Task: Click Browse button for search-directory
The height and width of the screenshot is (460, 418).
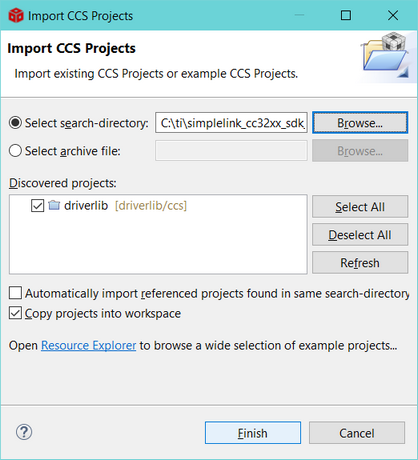Action: pyautogui.click(x=360, y=123)
